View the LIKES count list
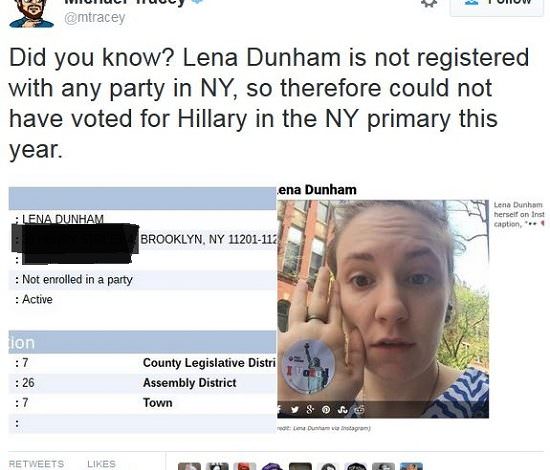The width and height of the screenshot is (550, 470). pyautogui.click(x=101, y=464)
